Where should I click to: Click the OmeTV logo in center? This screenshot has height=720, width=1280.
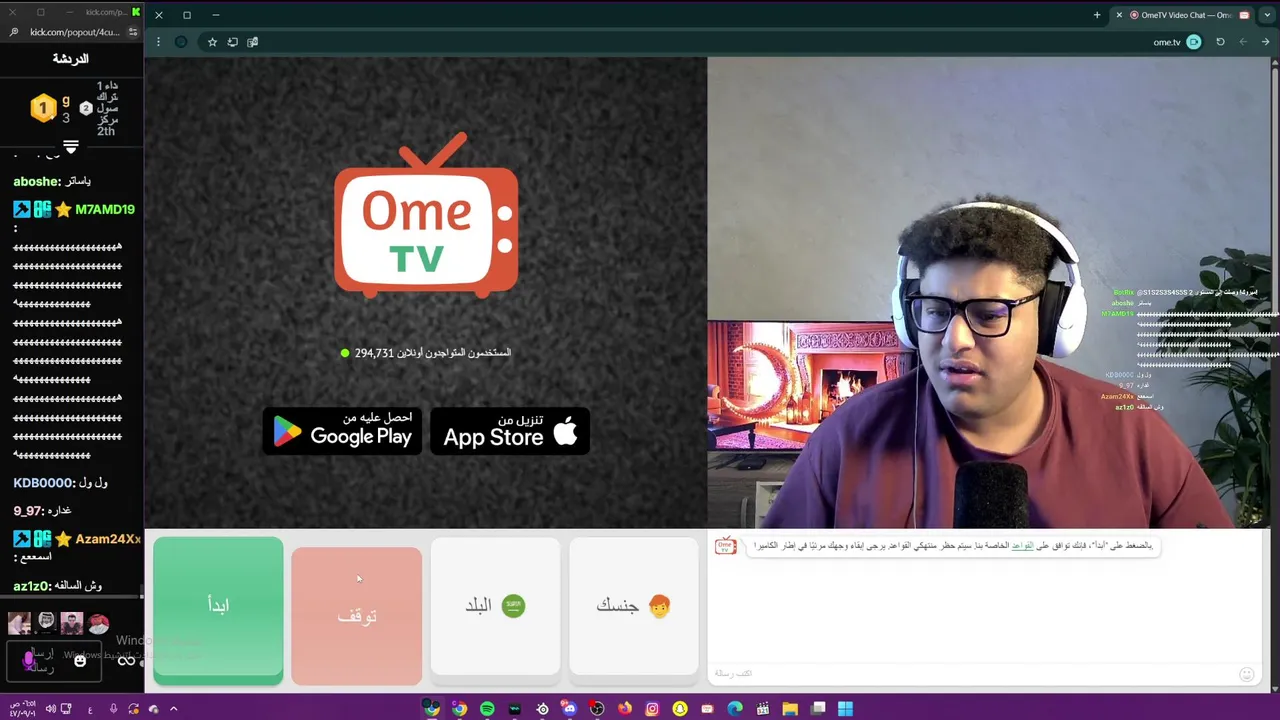coord(426,215)
